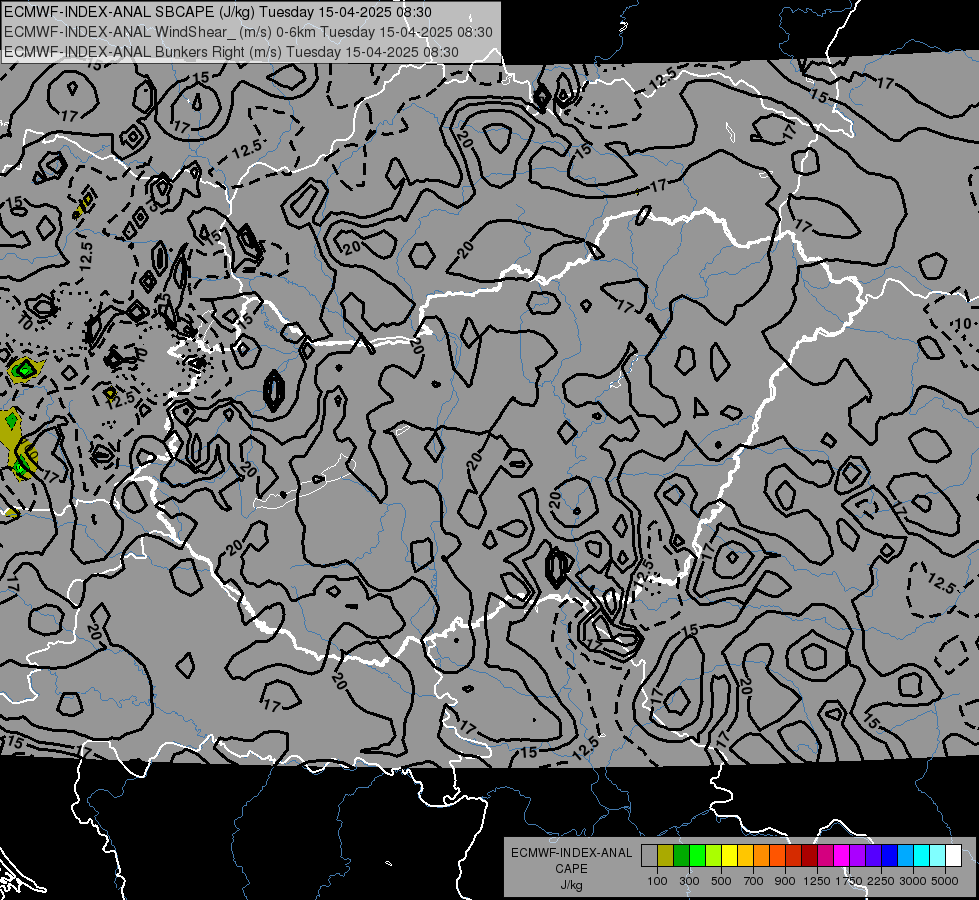Screen dimensions: 979x900
Task: Select the white swatch in CAPE legend
Action: tap(953, 856)
